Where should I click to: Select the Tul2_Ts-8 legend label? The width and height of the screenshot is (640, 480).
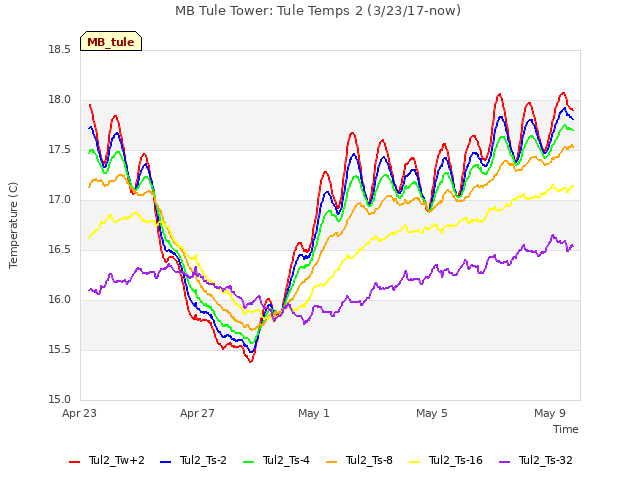tap(369, 460)
